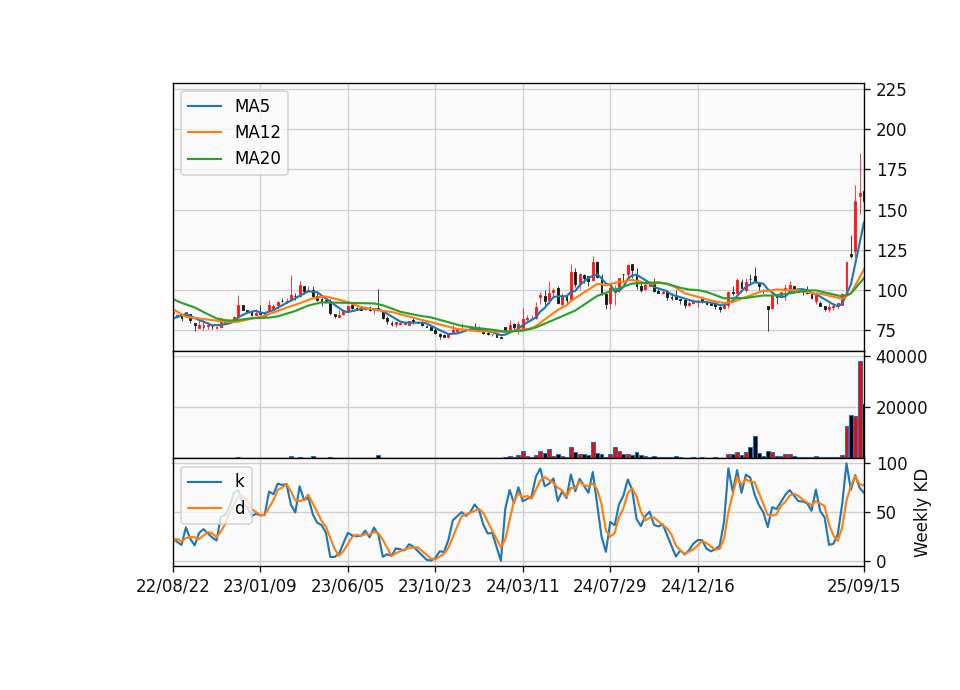Click the 225 price axis label

pos(891,90)
